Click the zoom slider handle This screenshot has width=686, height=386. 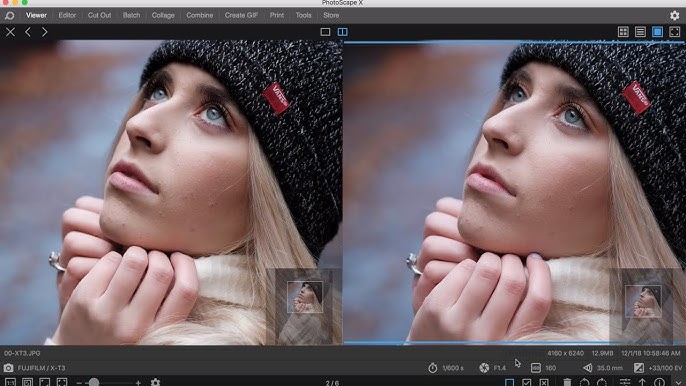pyautogui.click(x=94, y=382)
